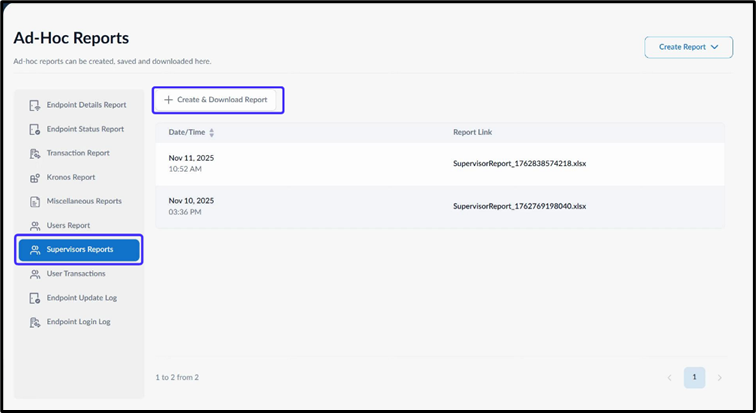Click the Report Link column header
The height and width of the screenshot is (413, 756).
472,133
